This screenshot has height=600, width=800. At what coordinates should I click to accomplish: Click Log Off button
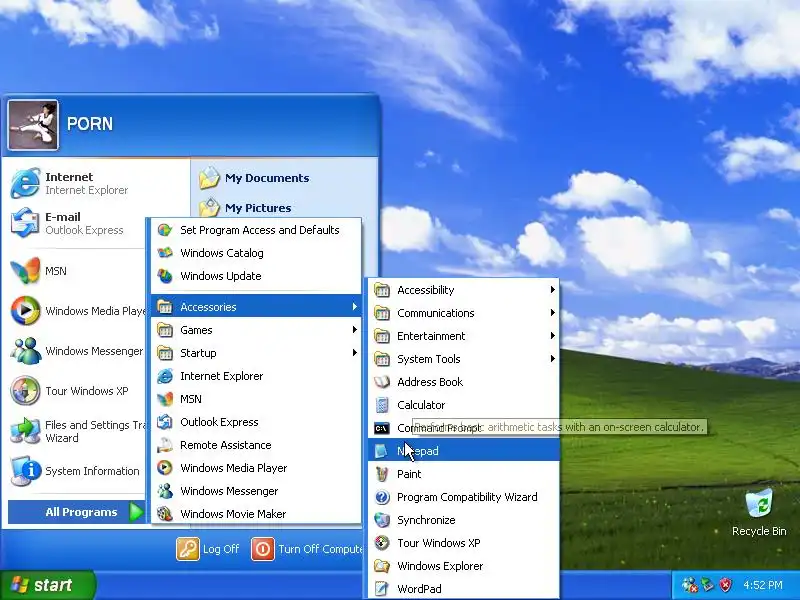point(208,549)
